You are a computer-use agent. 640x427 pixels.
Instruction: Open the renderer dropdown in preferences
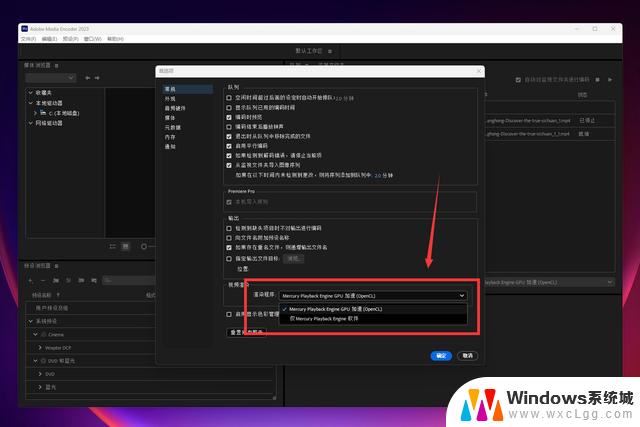tap(373, 296)
